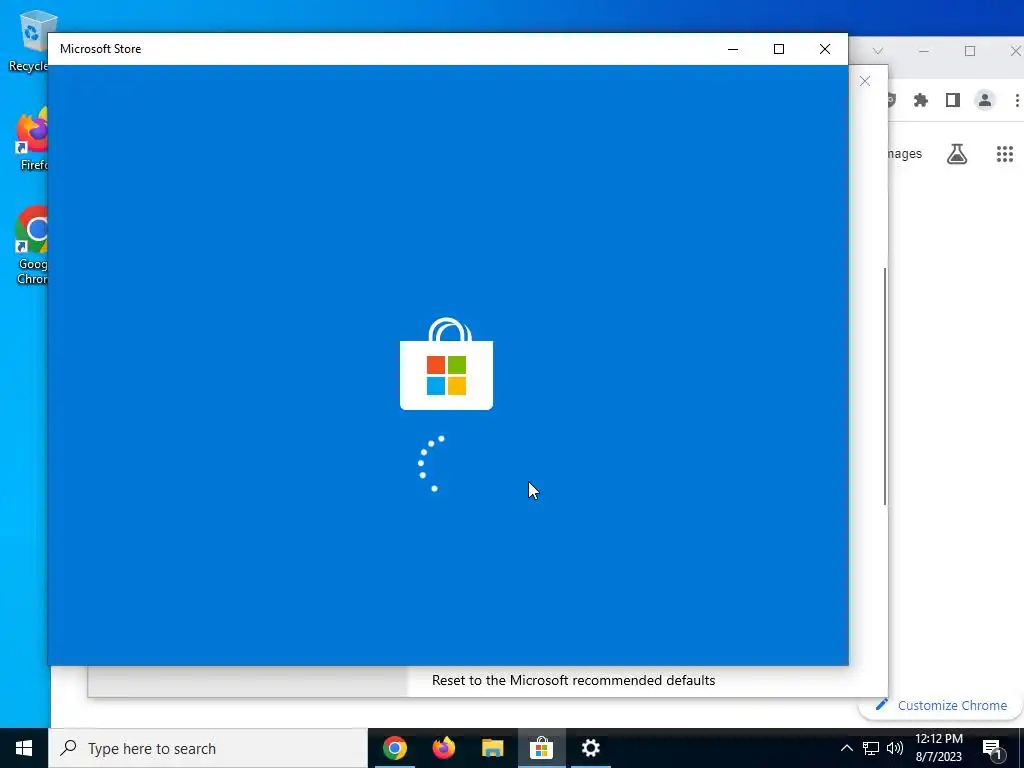Viewport: 1024px width, 768px height.
Task: Click Customize Chrome button
Action: click(x=942, y=705)
